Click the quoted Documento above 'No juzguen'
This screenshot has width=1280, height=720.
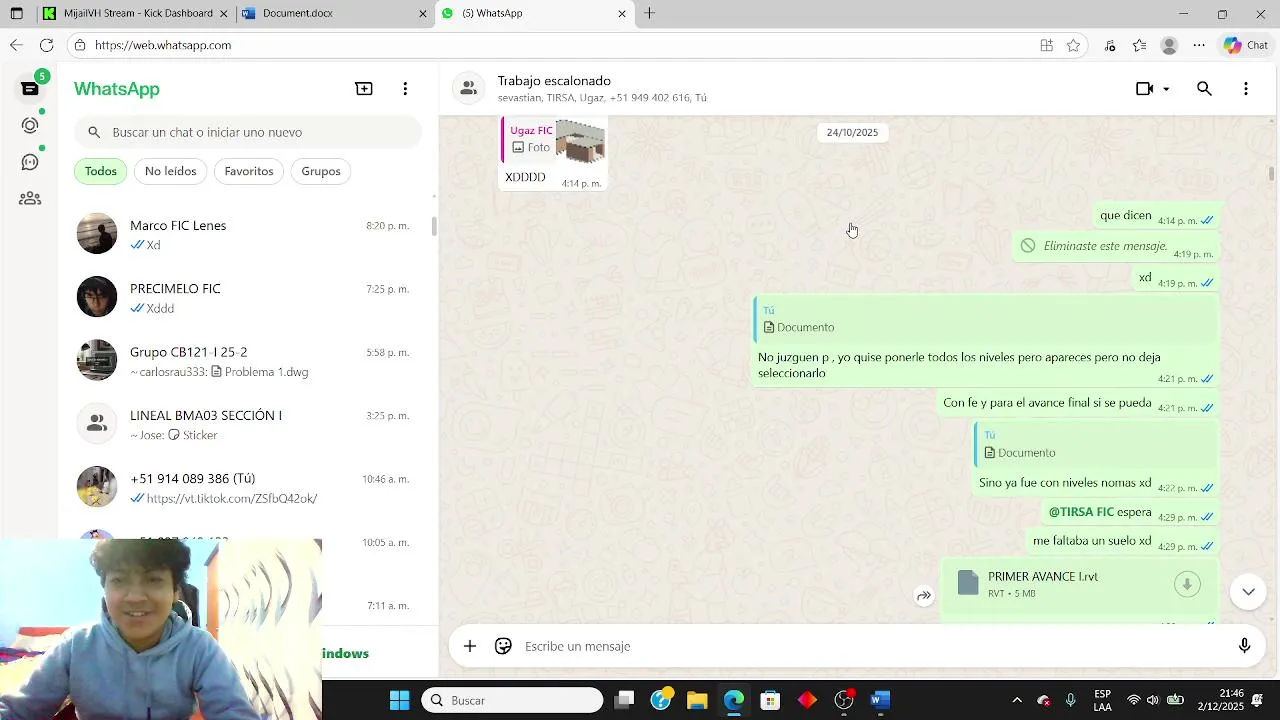tap(985, 319)
